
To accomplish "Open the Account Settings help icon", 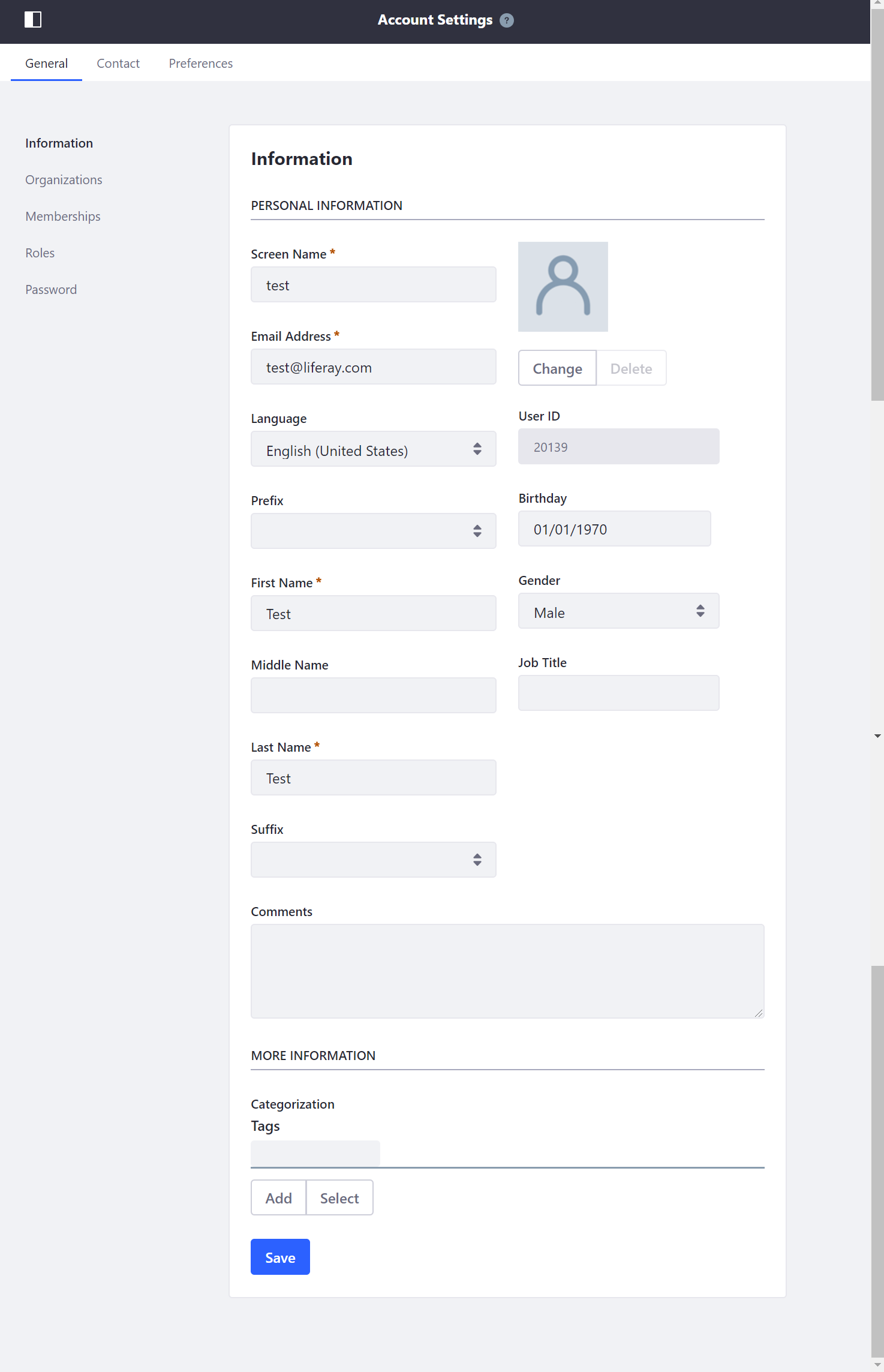I will click(507, 20).
